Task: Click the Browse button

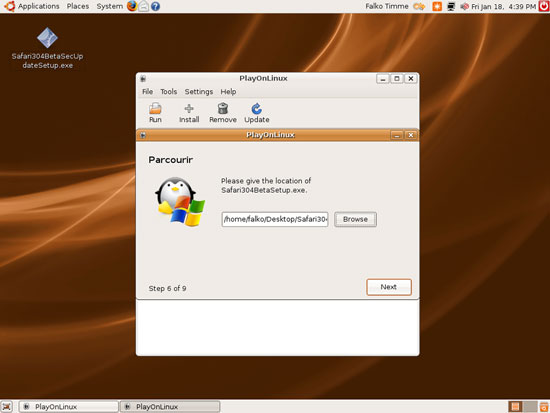Action: [x=355, y=219]
